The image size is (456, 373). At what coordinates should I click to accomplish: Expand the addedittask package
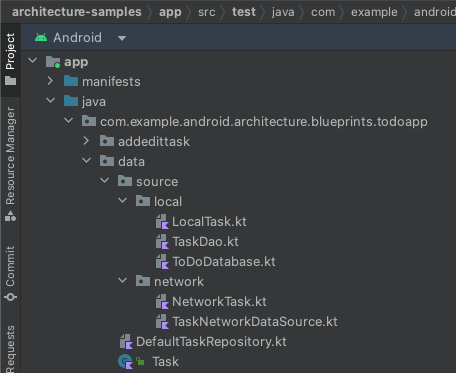86,141
